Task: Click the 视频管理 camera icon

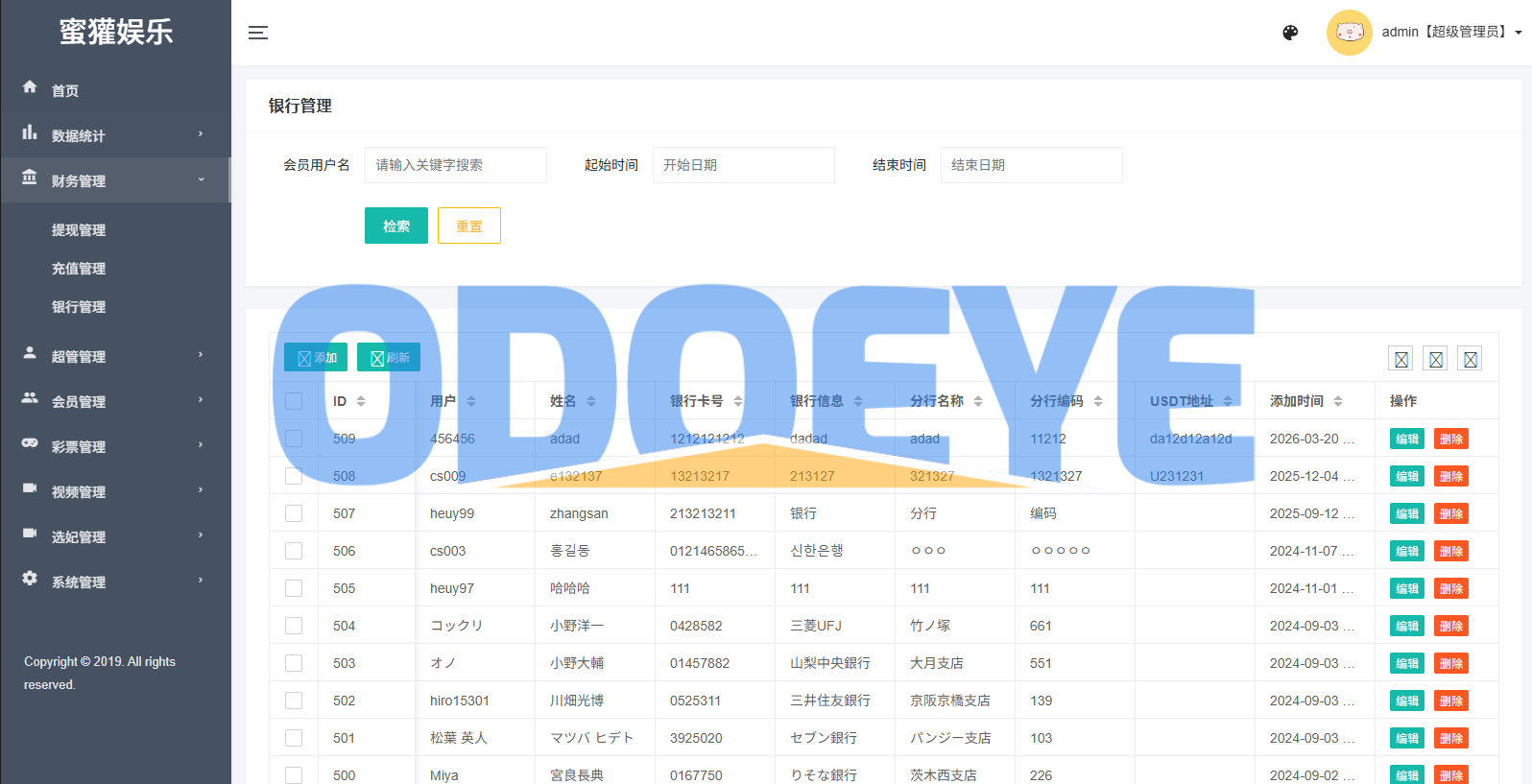Action: pyautogui.click(x=30, y=488)
